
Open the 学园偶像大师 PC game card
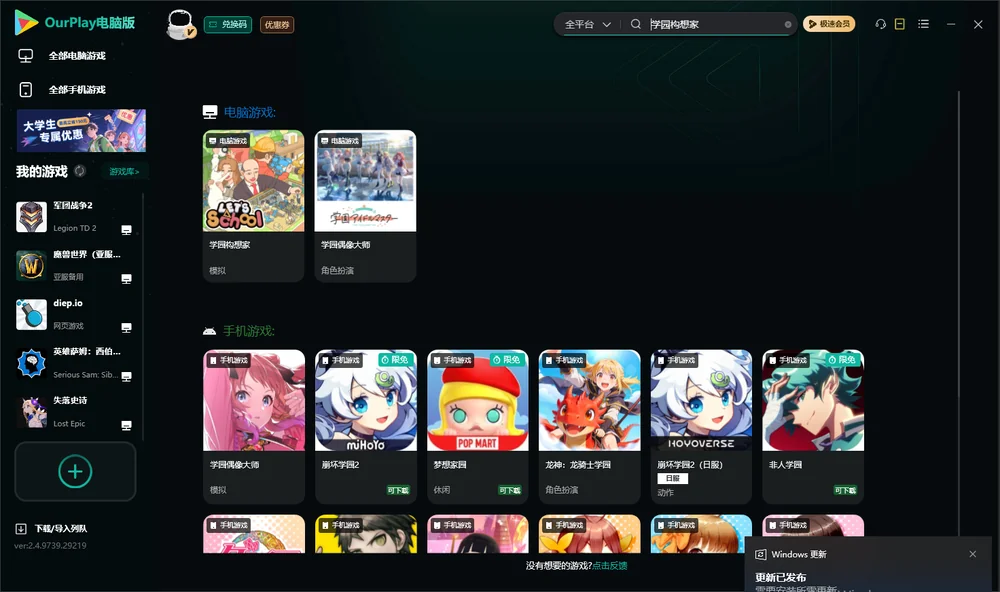pos(365,206)
